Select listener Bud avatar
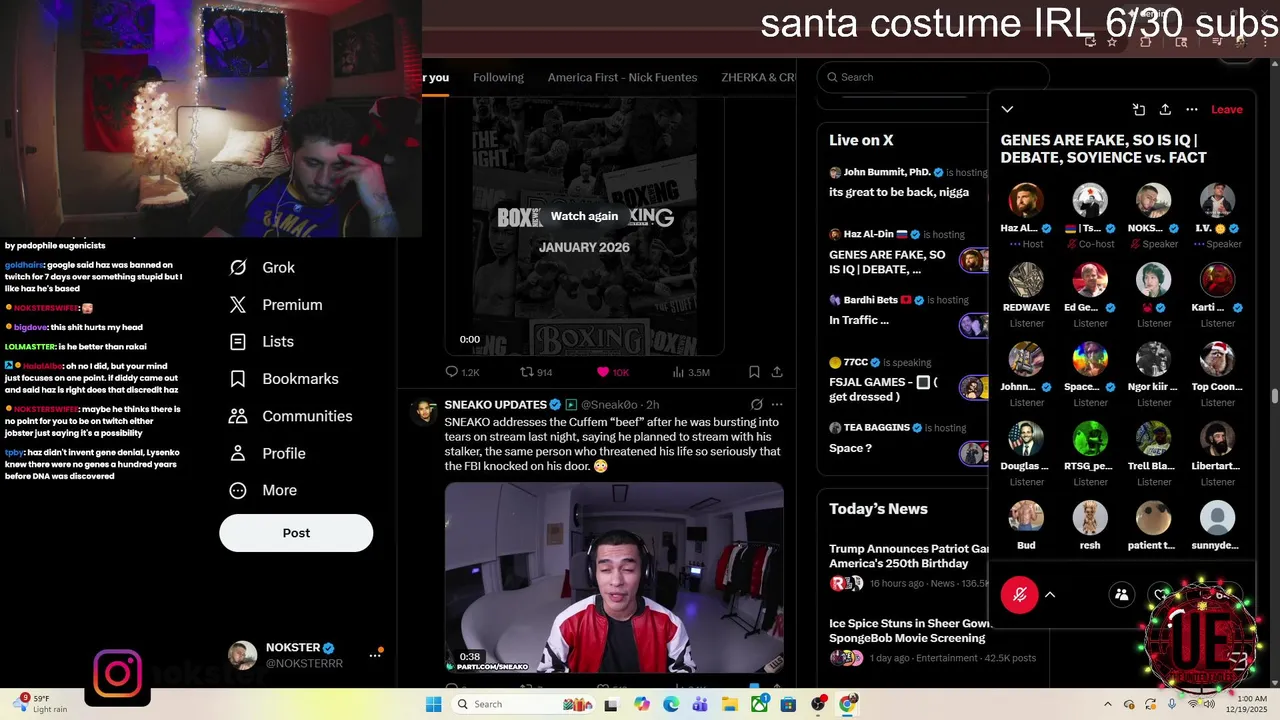Screen dimensions: 1280x720 tap(1026, 517)
